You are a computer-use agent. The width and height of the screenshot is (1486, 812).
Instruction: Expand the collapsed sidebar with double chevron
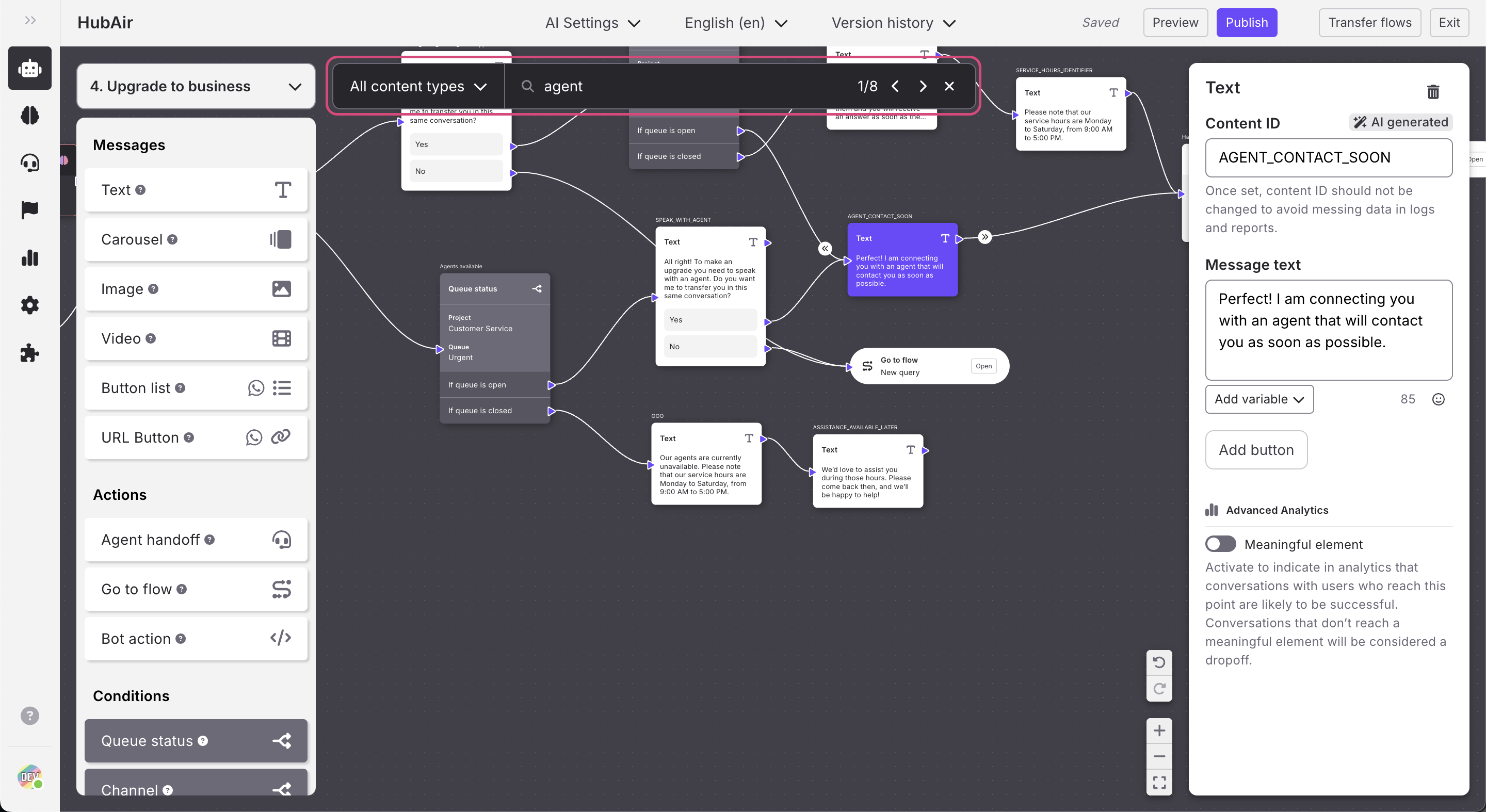(x=30, y=21)
